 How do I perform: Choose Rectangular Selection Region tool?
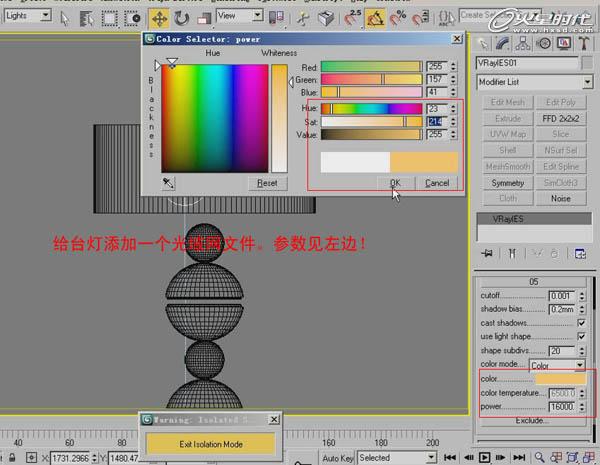point(109,18)
